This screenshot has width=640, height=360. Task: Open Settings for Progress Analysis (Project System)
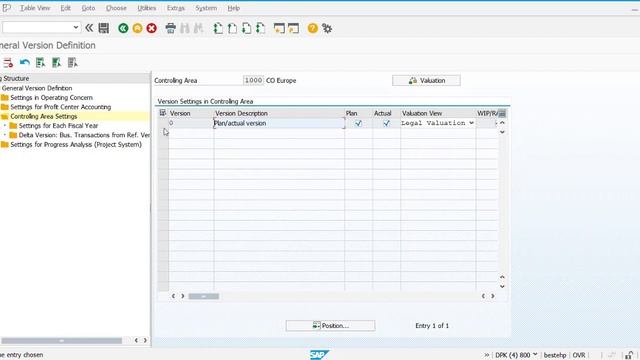coord(76,144)
